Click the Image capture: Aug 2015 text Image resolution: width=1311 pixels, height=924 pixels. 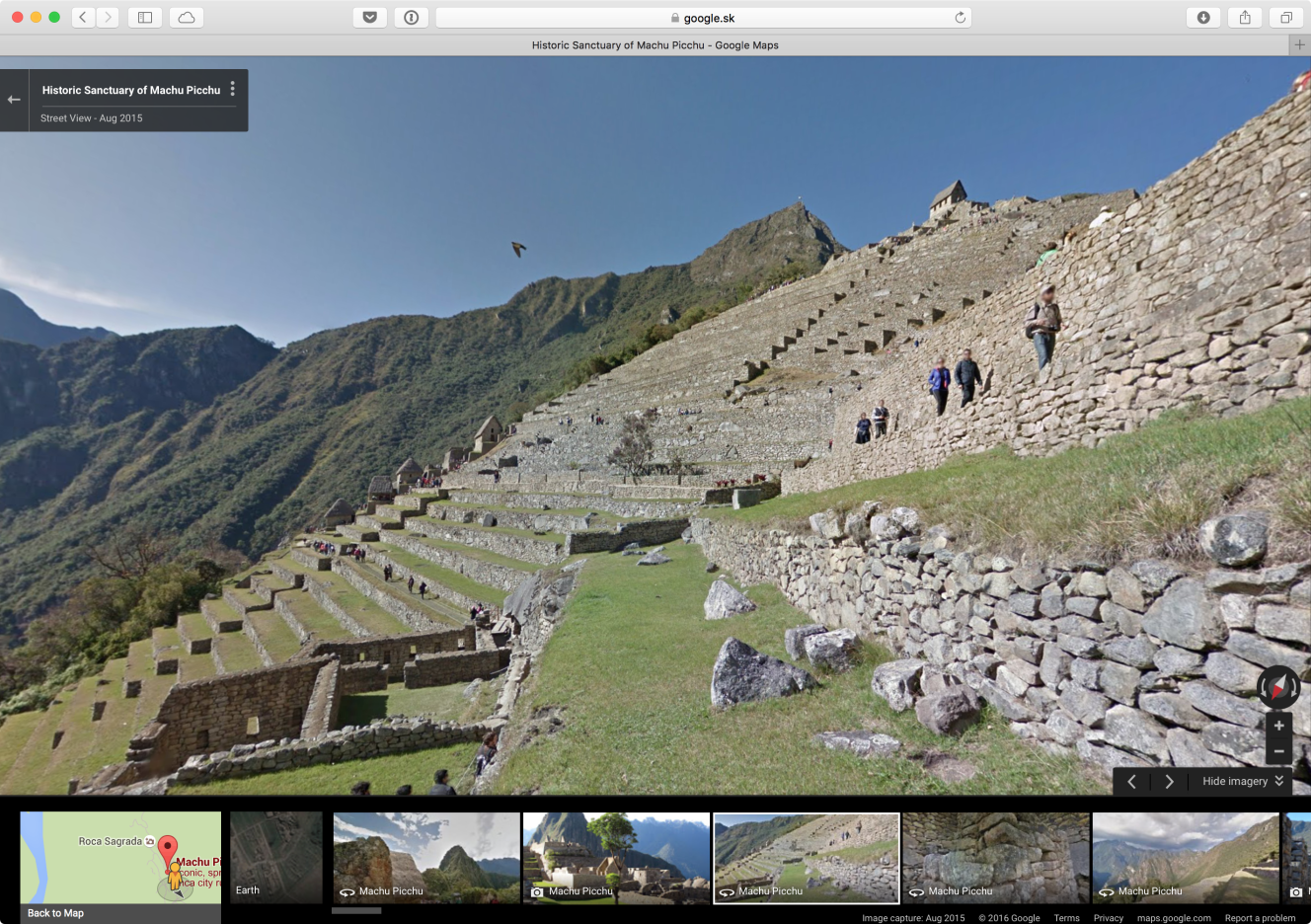(913, 918)
